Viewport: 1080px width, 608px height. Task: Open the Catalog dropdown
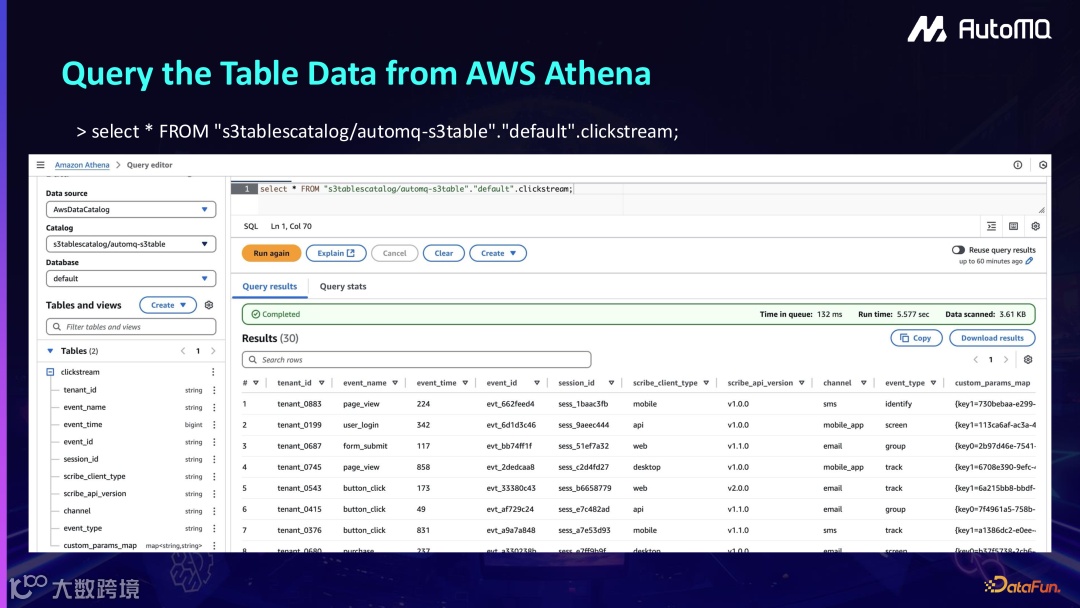coord(131,244)
